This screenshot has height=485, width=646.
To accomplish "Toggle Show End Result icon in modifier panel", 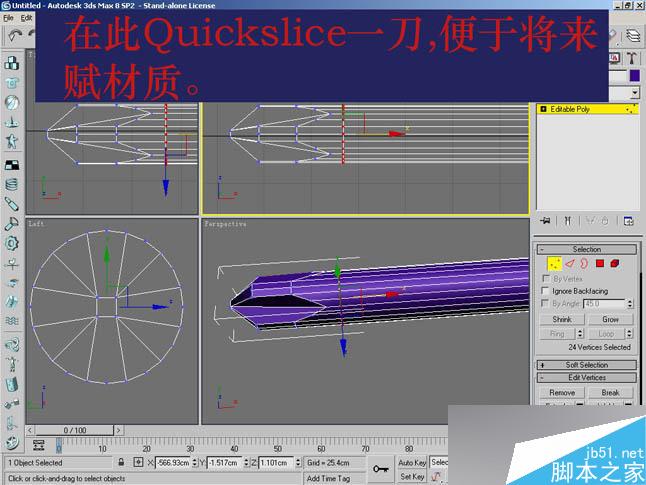I will pos(568,221).
